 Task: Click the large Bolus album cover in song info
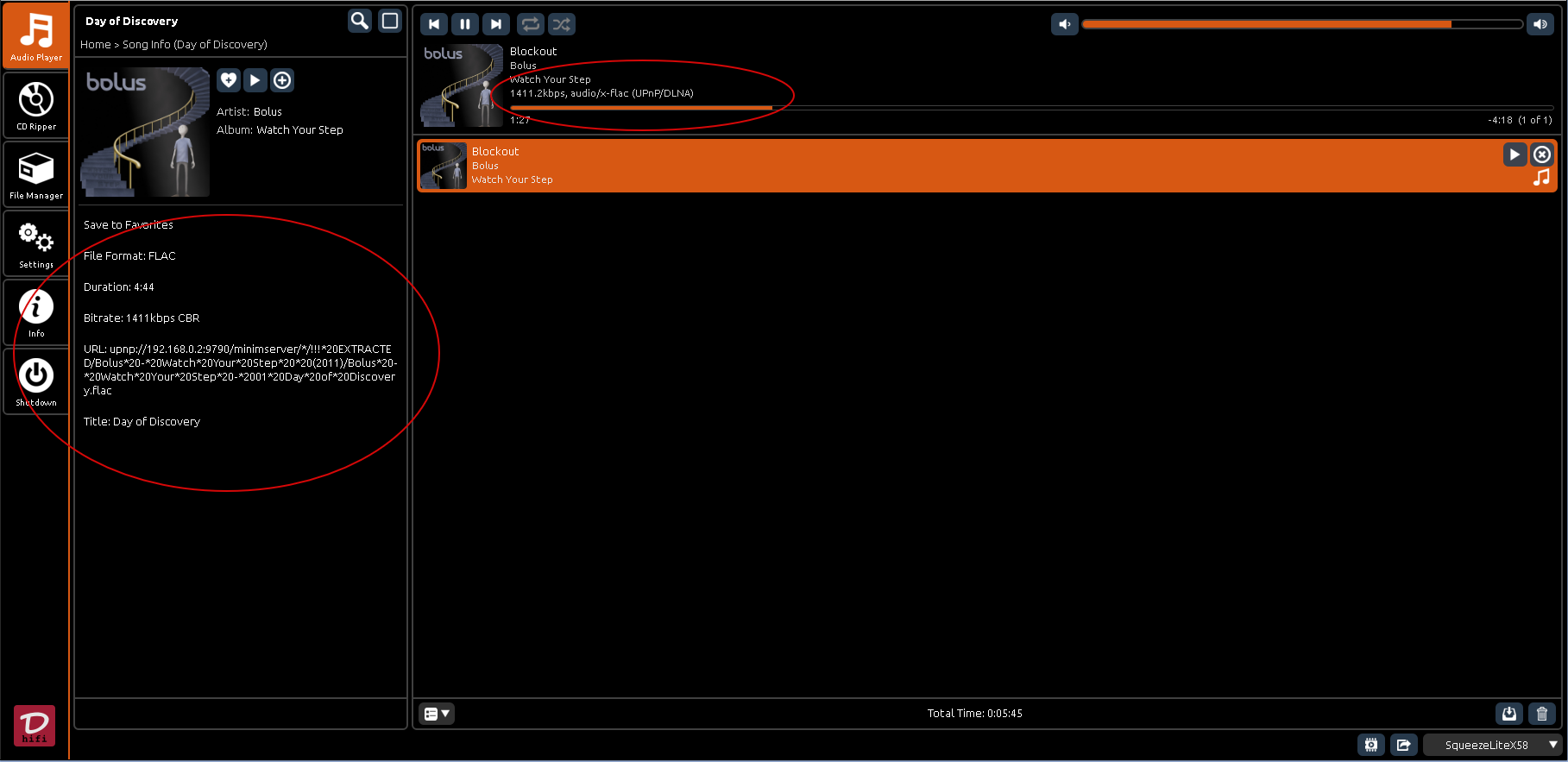click(145, 132)
